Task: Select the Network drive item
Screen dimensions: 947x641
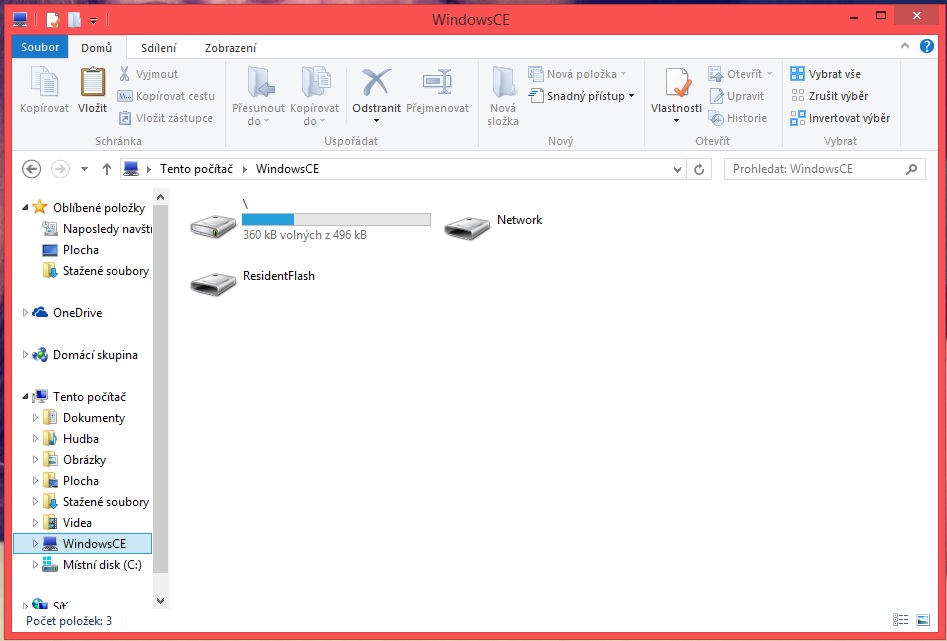Action: (x=493, y=226)
